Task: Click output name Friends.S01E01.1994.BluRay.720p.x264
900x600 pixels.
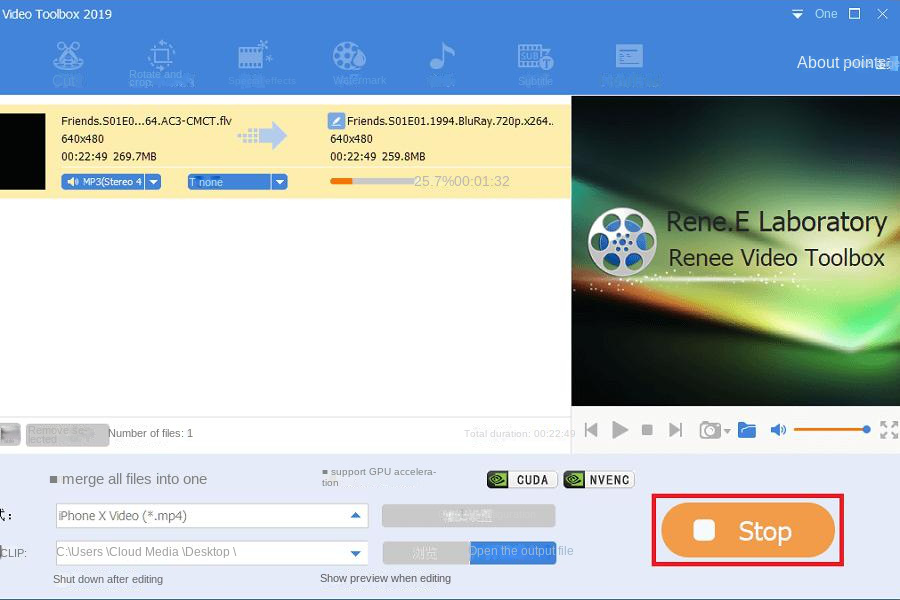Action: pyautogui.click(x=451, y=121)
